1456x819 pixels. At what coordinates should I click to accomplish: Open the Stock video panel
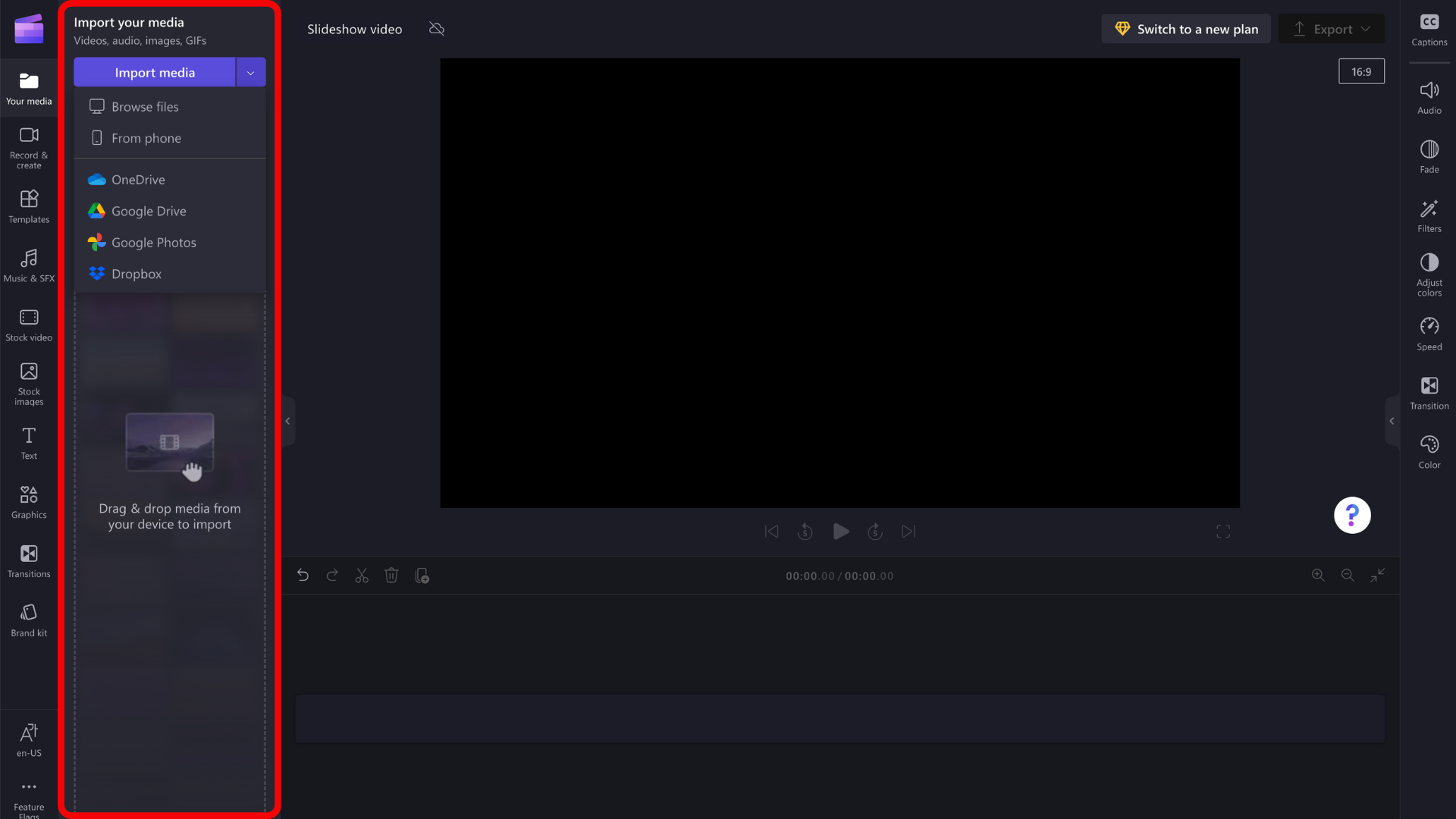[29, 325]
